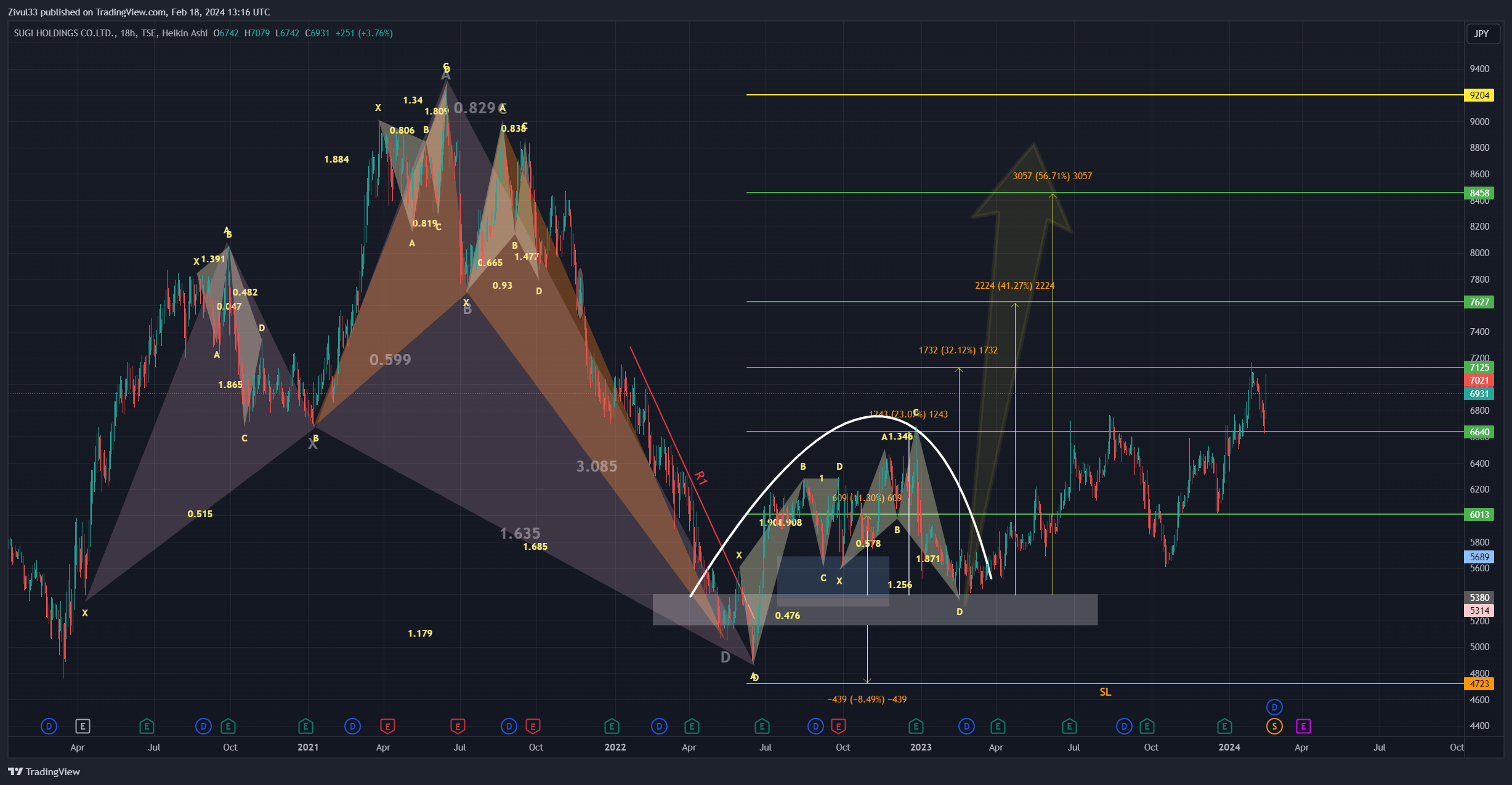Viewport: 1512px width, 785px height.
Task: Click the blue D marker above the S marker
Action: coord(1274,707)
